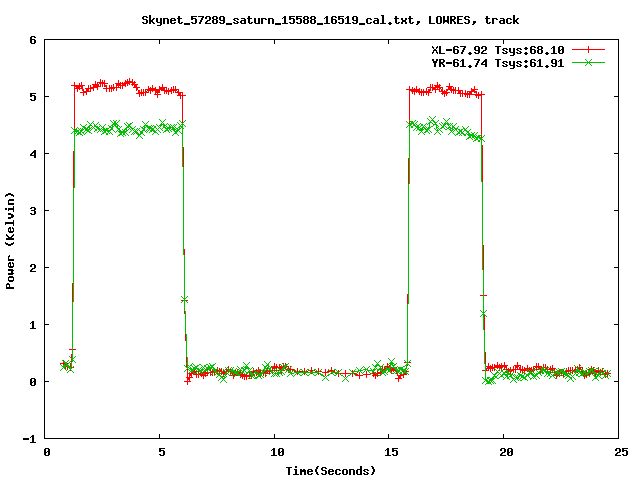Click the y-axis tick label 1

tap(33, 325)
